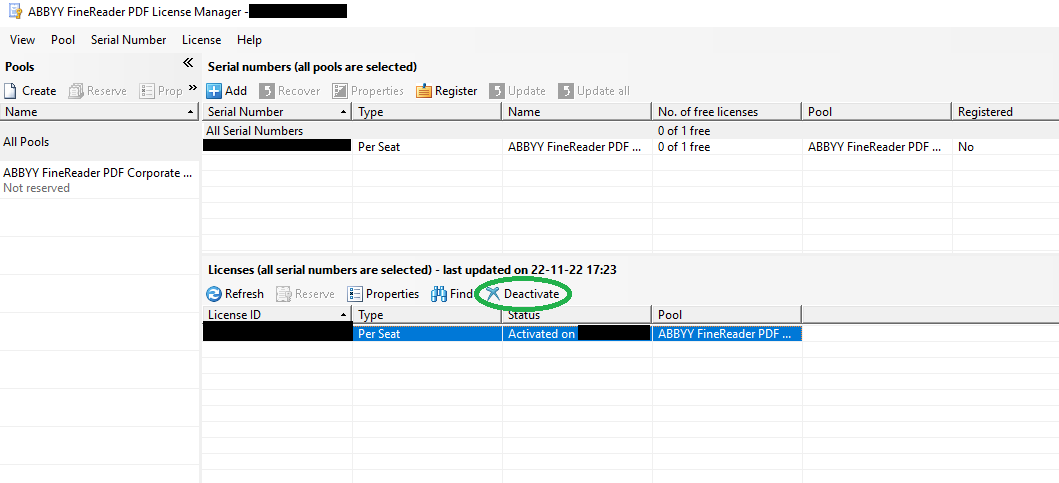
Task: Click Reserve in the Pools toolbar
Action: click(x=98, y=91)
